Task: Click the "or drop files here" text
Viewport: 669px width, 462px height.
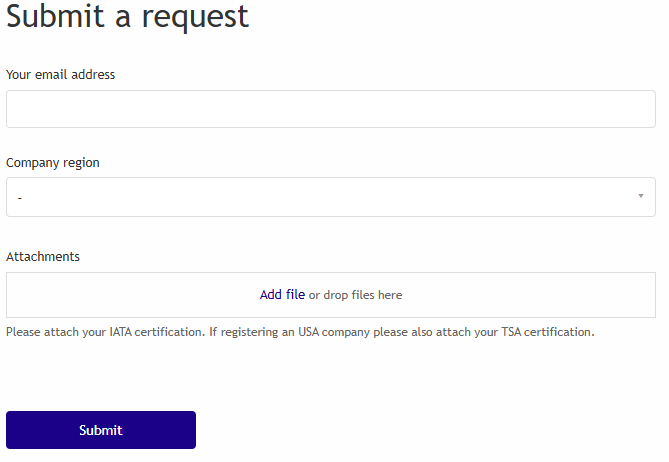Action: point(355,295)
